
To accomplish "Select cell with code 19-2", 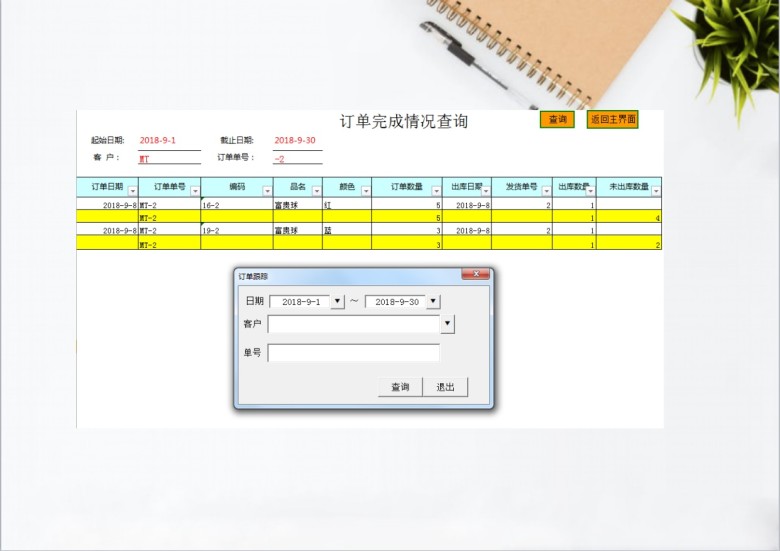I will click(x=237, y=229).
